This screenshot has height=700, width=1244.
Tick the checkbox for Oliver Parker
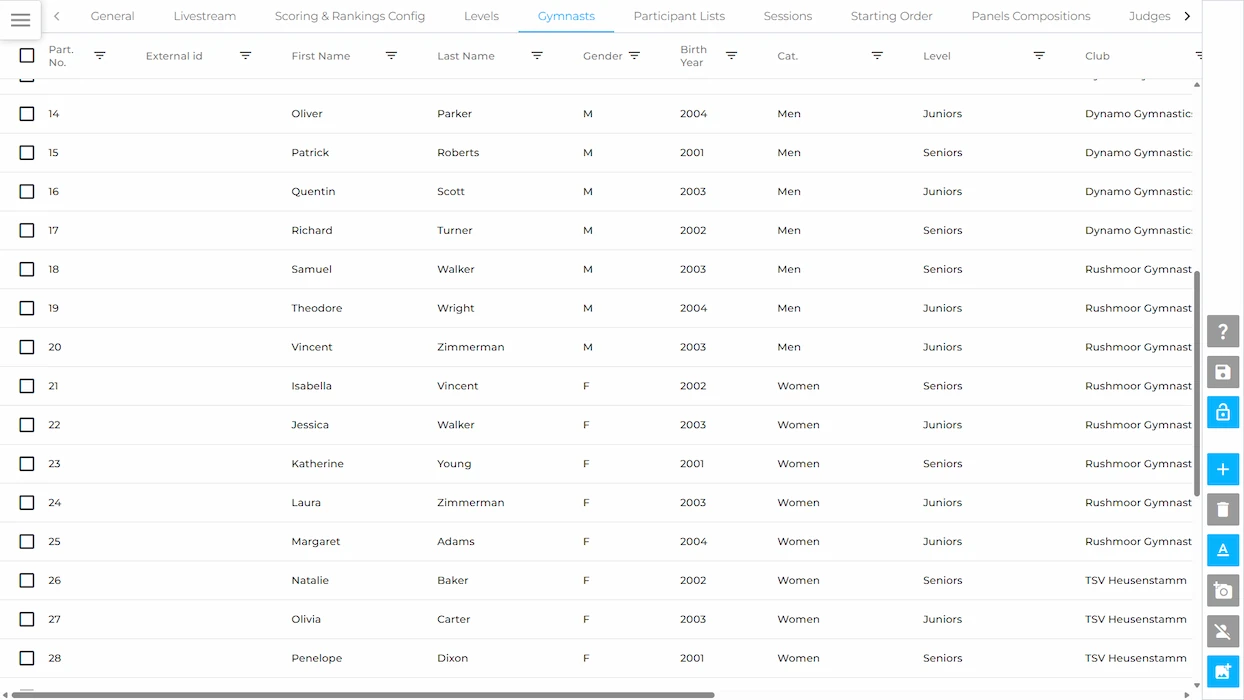click(x=27, y=114)
